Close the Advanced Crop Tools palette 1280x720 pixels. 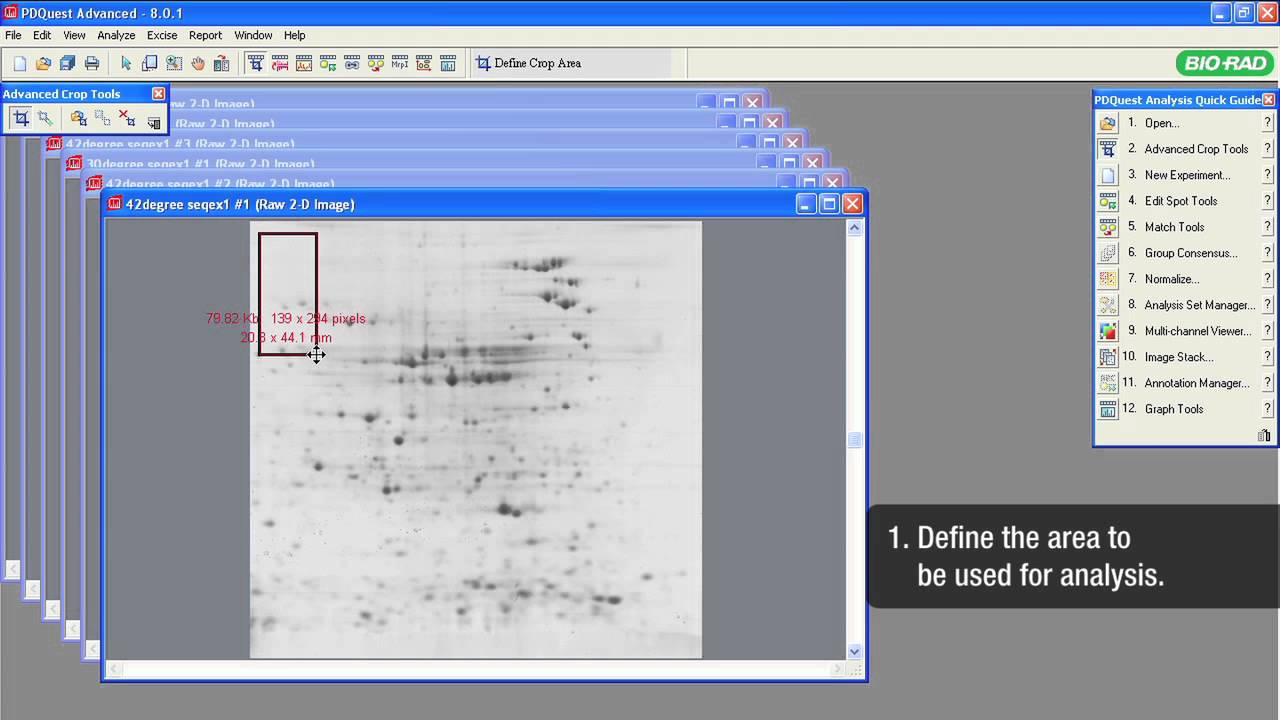pyautogui.click(x=158, y=94)
